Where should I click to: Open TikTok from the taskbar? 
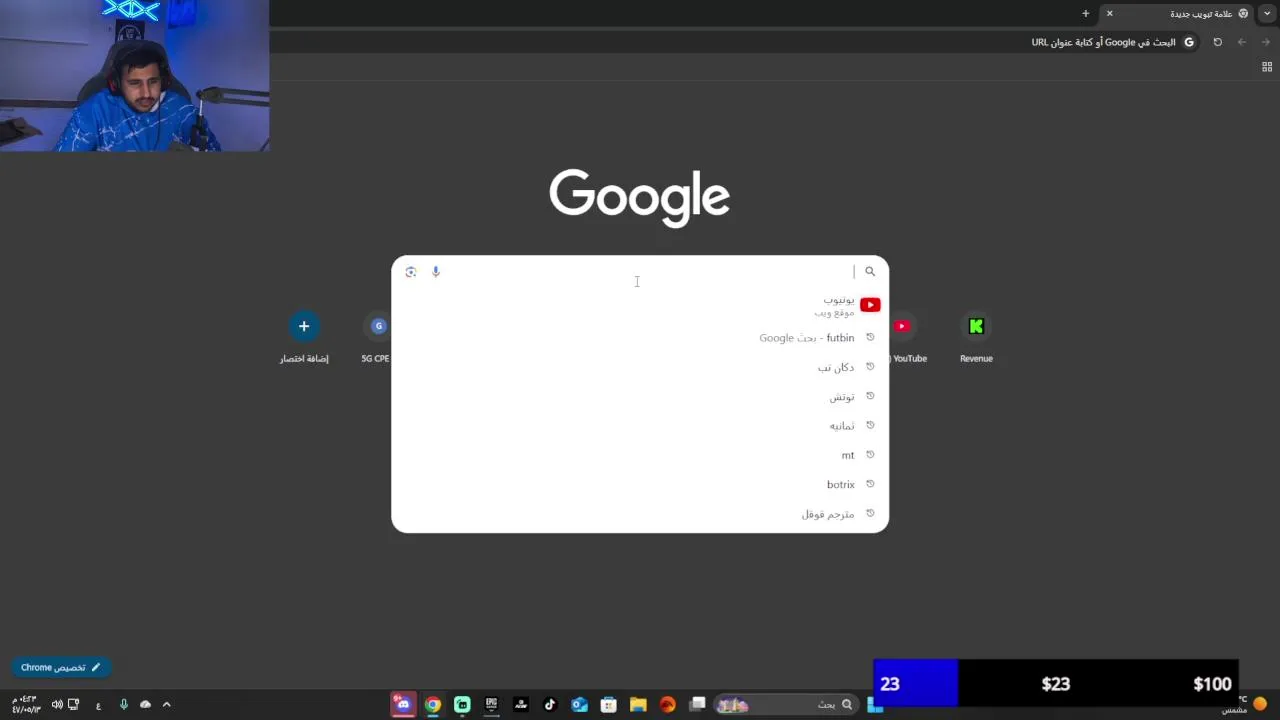point(549,704)
